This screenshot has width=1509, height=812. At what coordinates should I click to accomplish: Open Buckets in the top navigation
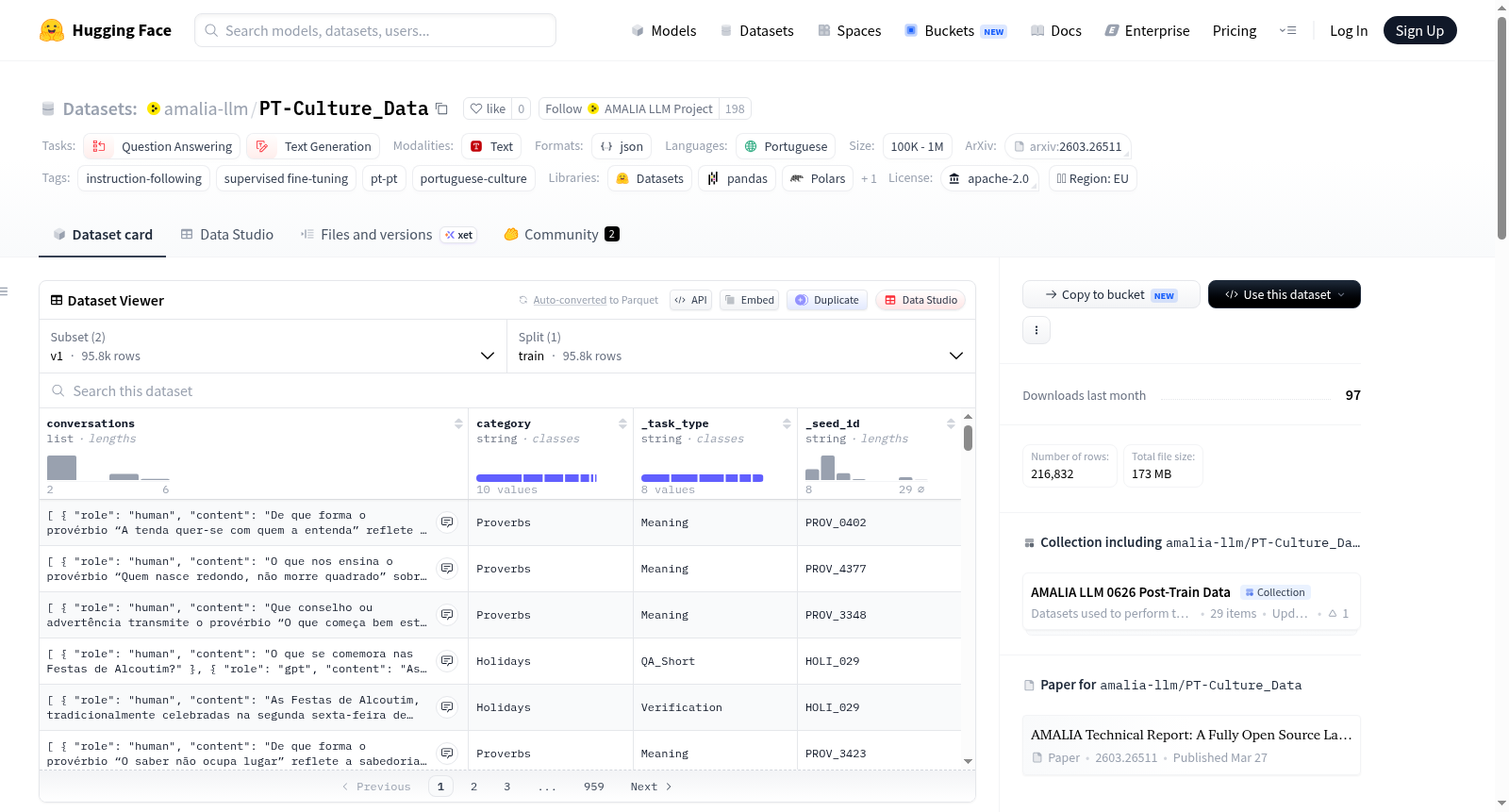tap(955, 30)
